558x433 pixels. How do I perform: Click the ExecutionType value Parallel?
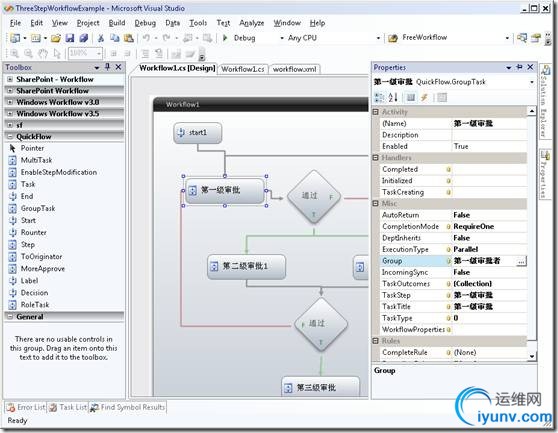[x=489, y=249]
